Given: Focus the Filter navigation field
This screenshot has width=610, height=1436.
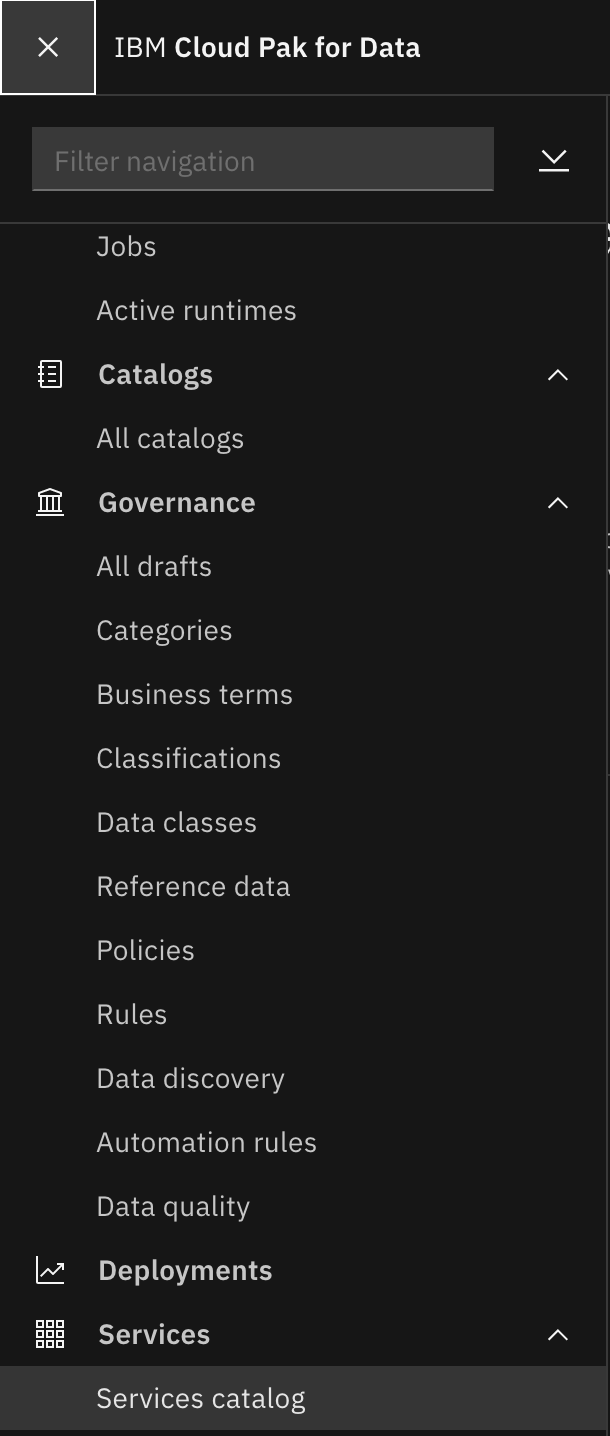Looking at the screenshot, I should (x=263, y=159).
